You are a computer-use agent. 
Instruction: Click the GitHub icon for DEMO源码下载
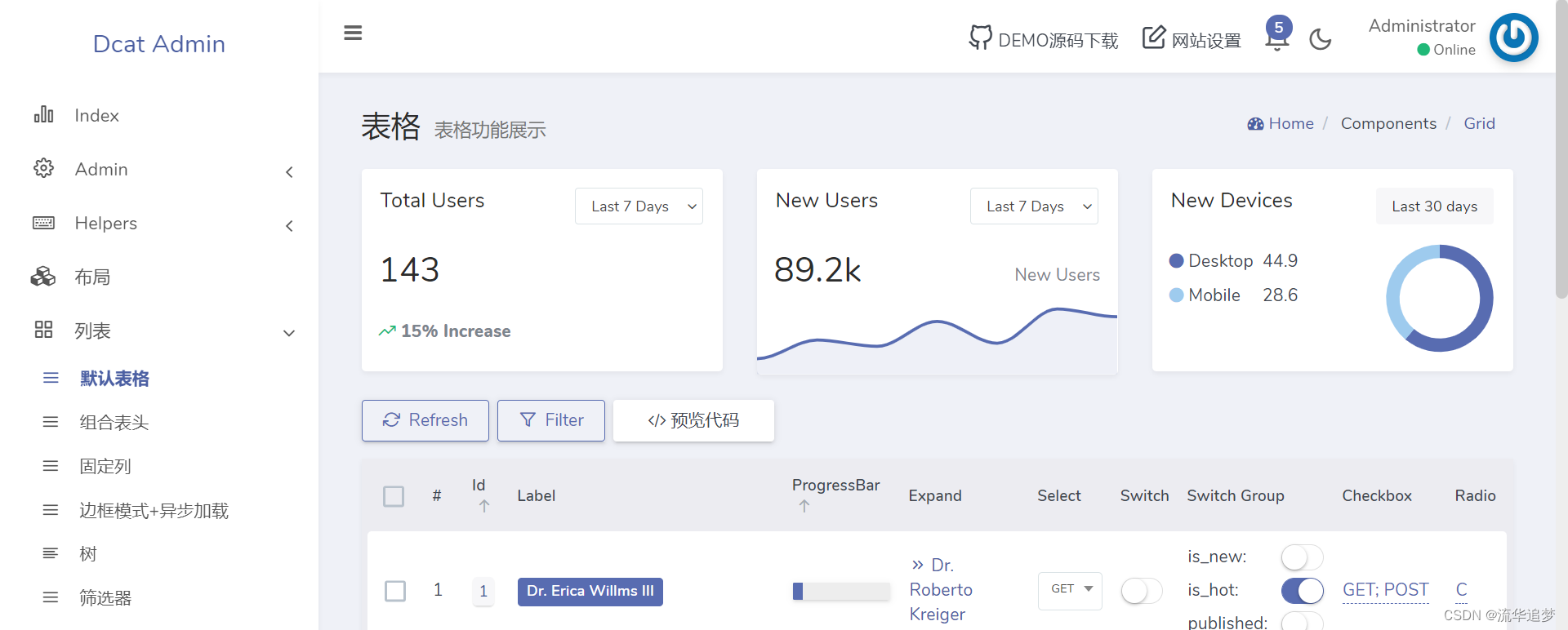click(x=980, y=38)
